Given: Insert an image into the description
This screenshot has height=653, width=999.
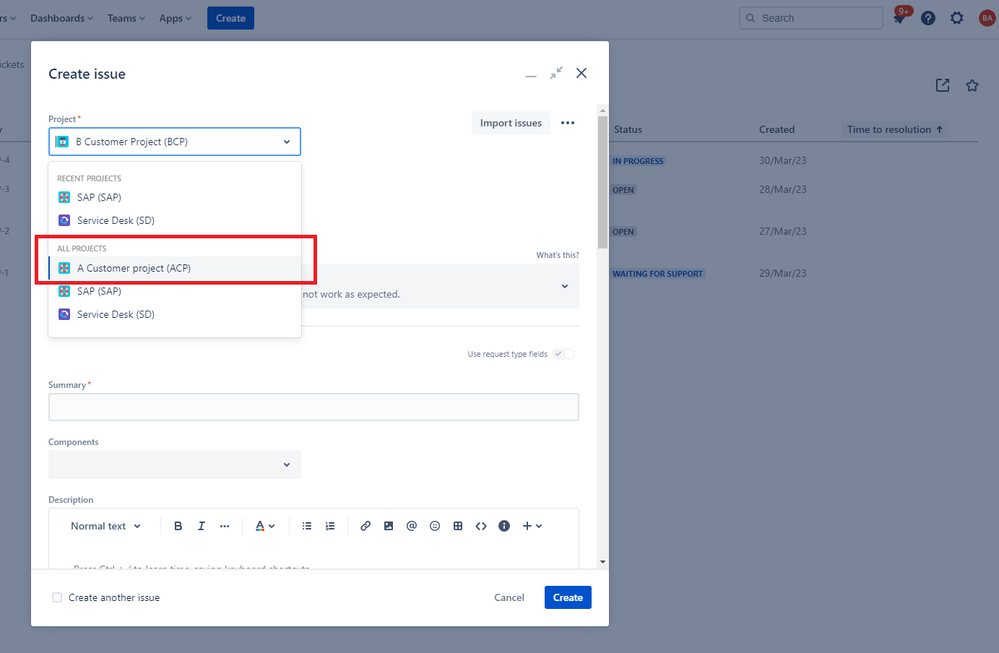Looking at the screenshot, I should pos(389,526).
